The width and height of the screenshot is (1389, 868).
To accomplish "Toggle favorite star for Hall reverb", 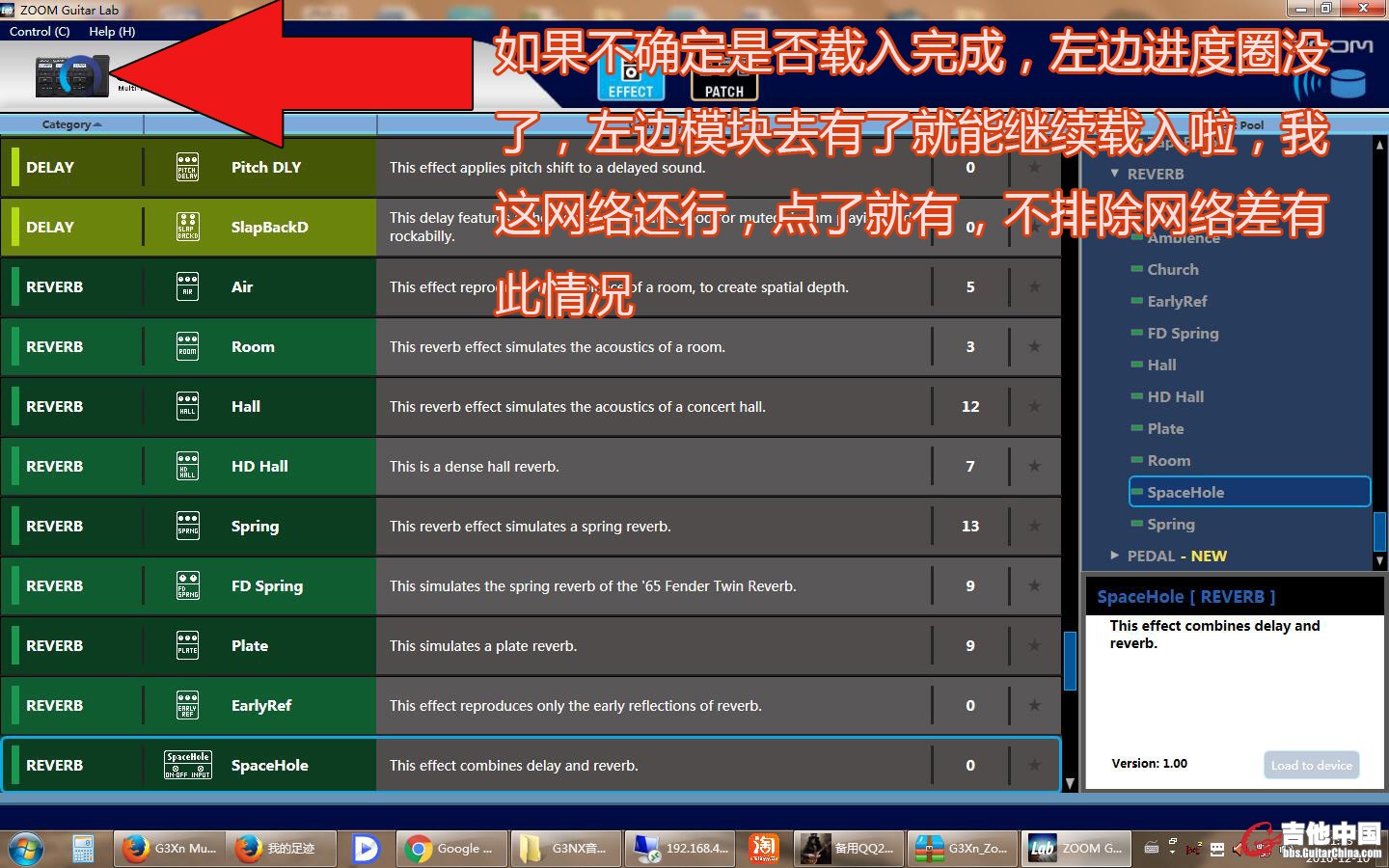I will [x=1034, y=406].
